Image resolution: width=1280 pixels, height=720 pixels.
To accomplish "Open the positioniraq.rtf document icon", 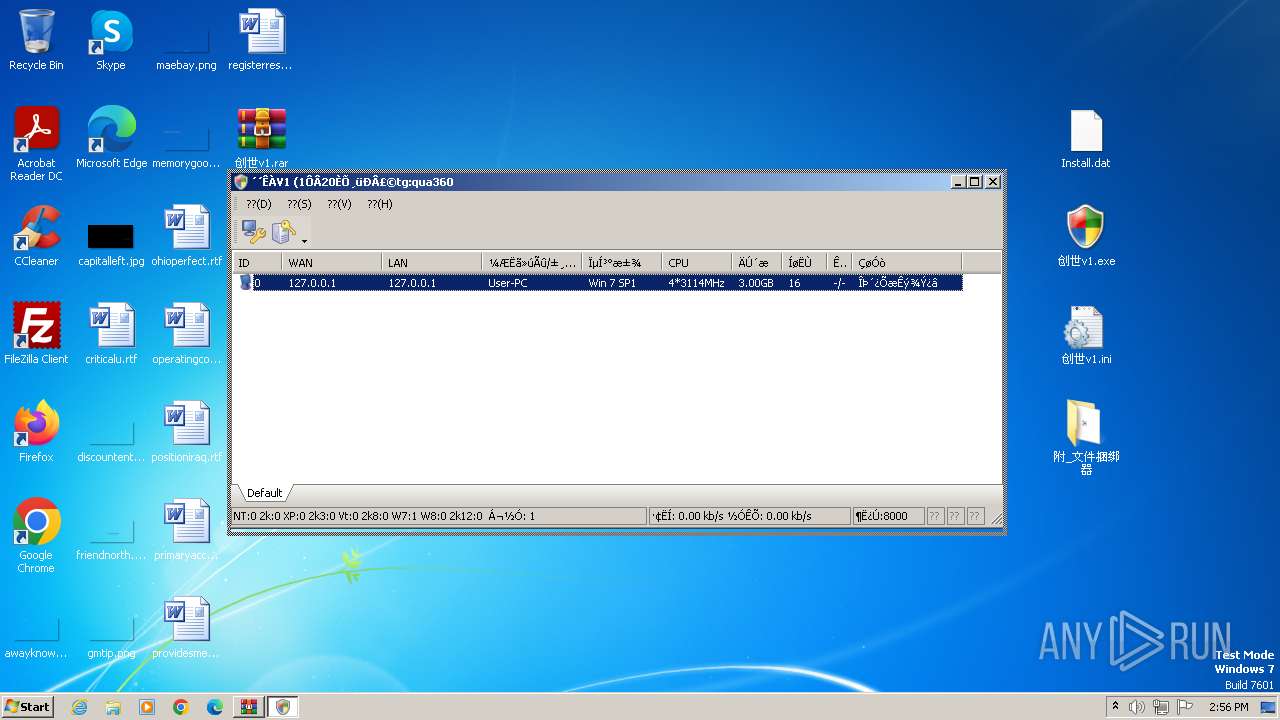I will pyautogui.click(x=186, y=432).
